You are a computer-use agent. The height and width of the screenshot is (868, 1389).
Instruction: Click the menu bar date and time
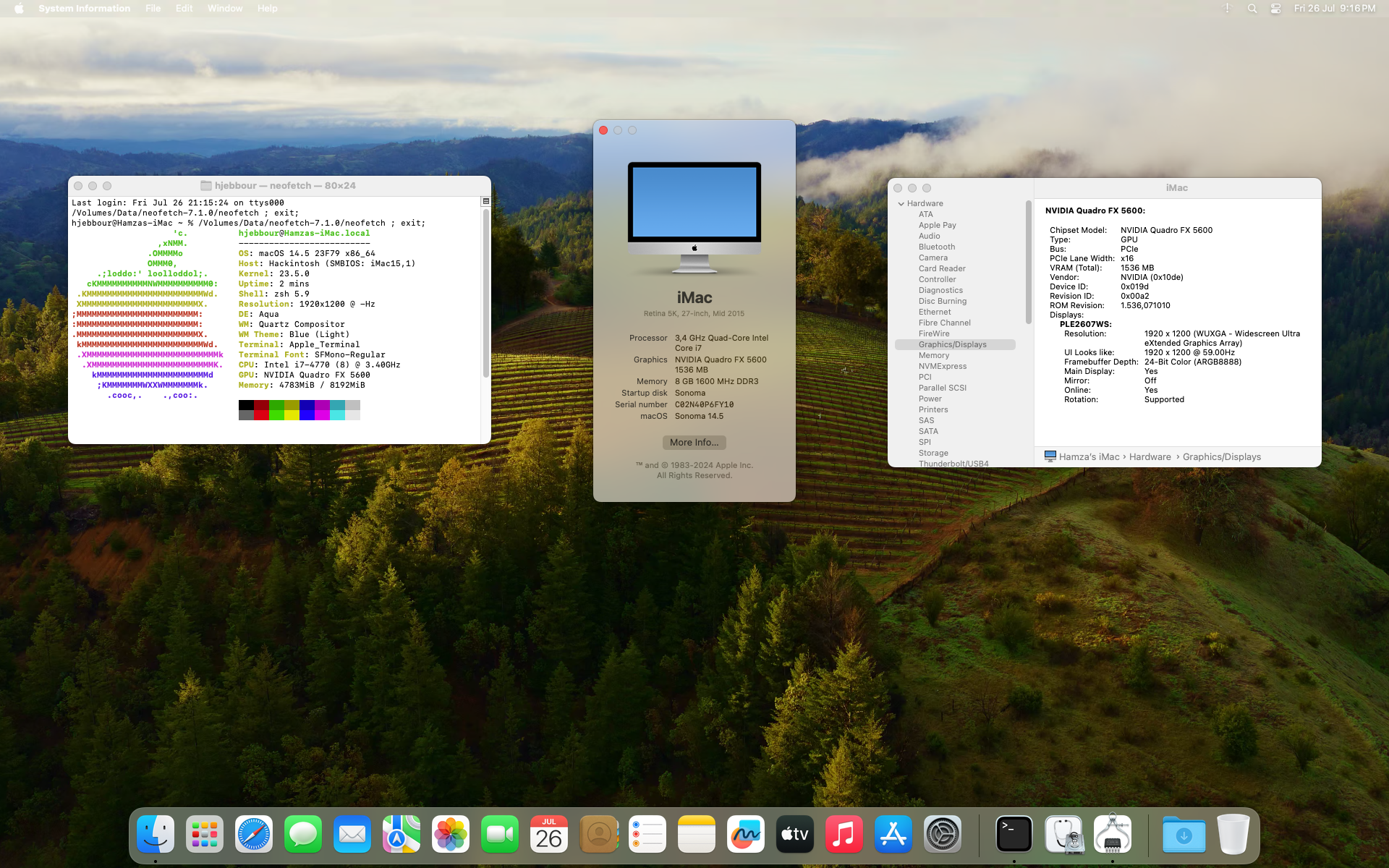pyautogui.click(x=1335, y=9)
